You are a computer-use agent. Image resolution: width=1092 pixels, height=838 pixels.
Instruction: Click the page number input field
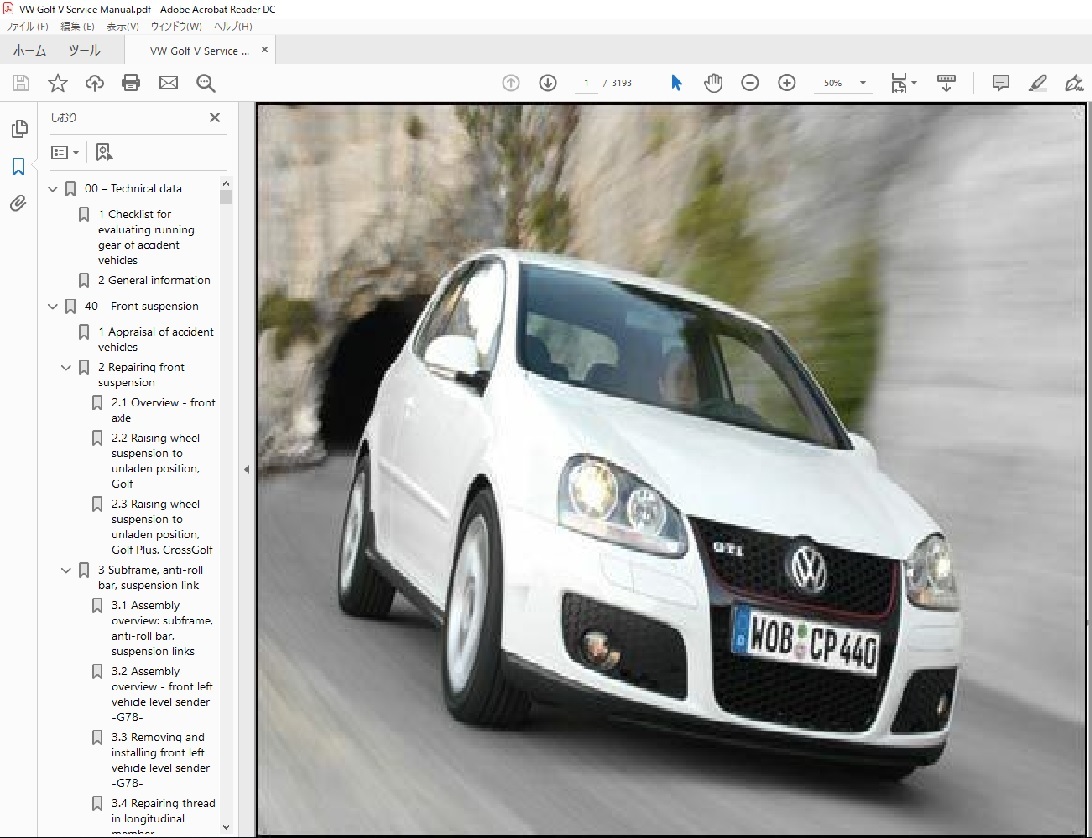[586, 83]
